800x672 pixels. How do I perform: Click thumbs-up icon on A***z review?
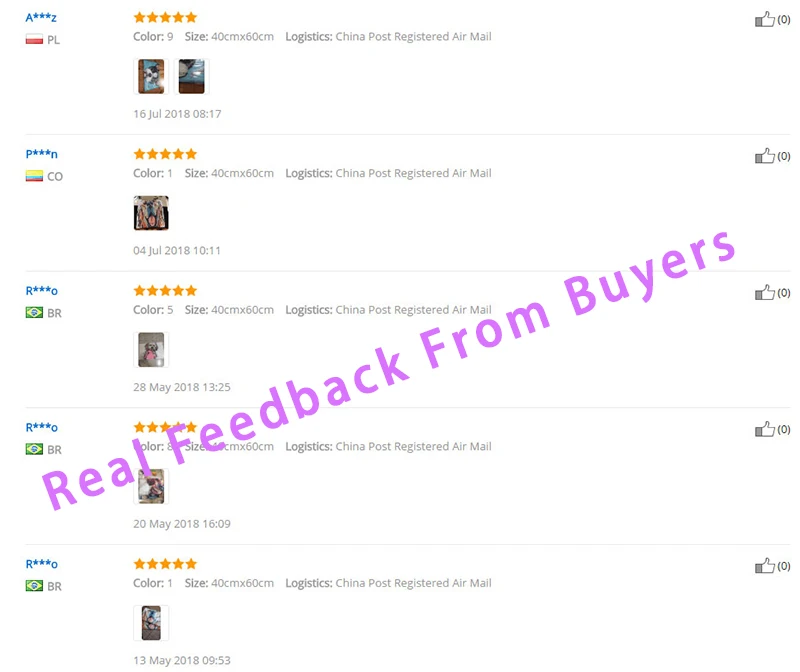pos(764,19)
